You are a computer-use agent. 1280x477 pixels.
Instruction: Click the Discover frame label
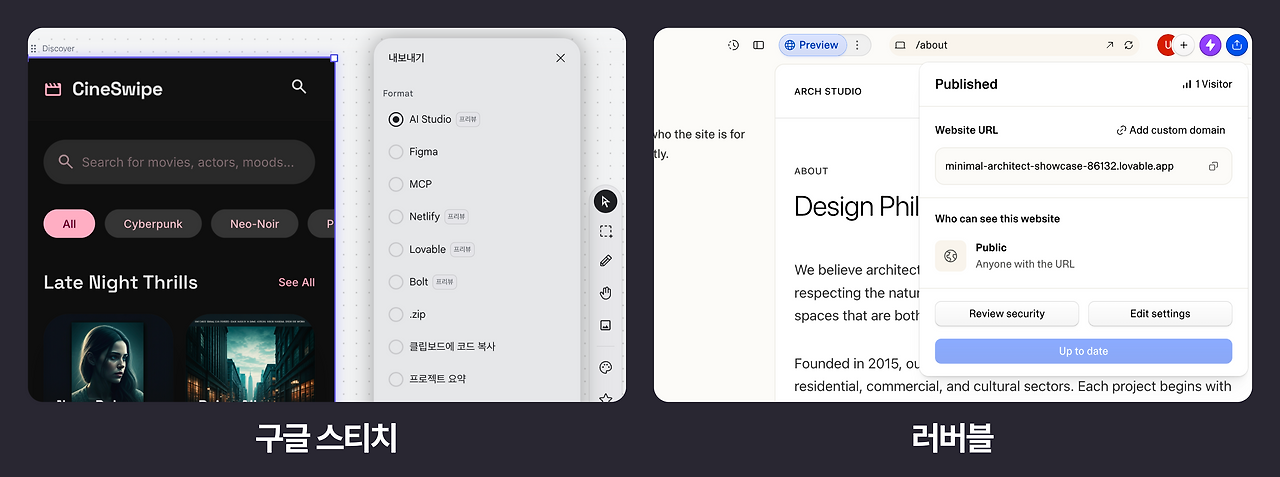pyautogui.click(x=58, y=48)
